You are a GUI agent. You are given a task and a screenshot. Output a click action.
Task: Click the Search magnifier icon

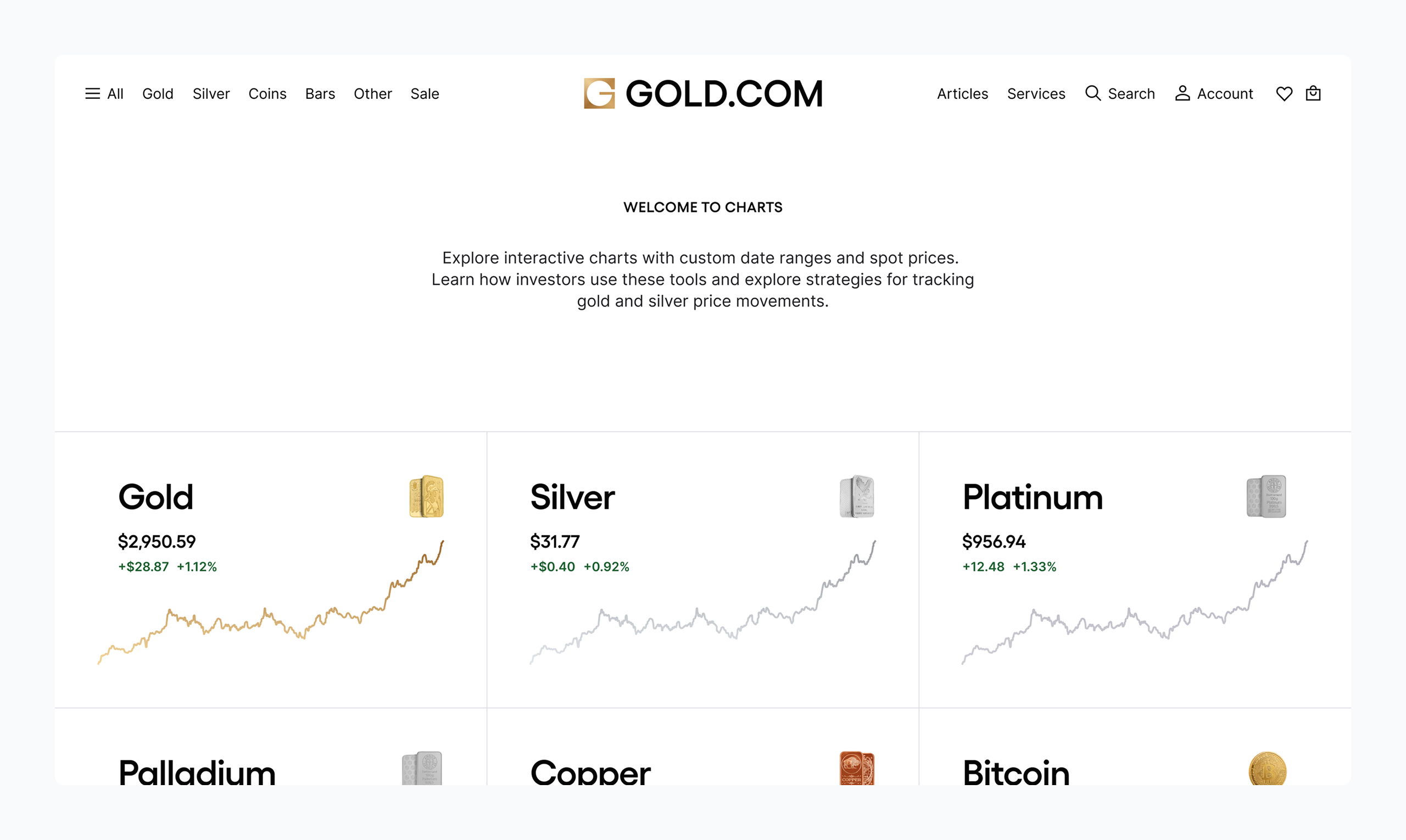[x=1092, y=93]
